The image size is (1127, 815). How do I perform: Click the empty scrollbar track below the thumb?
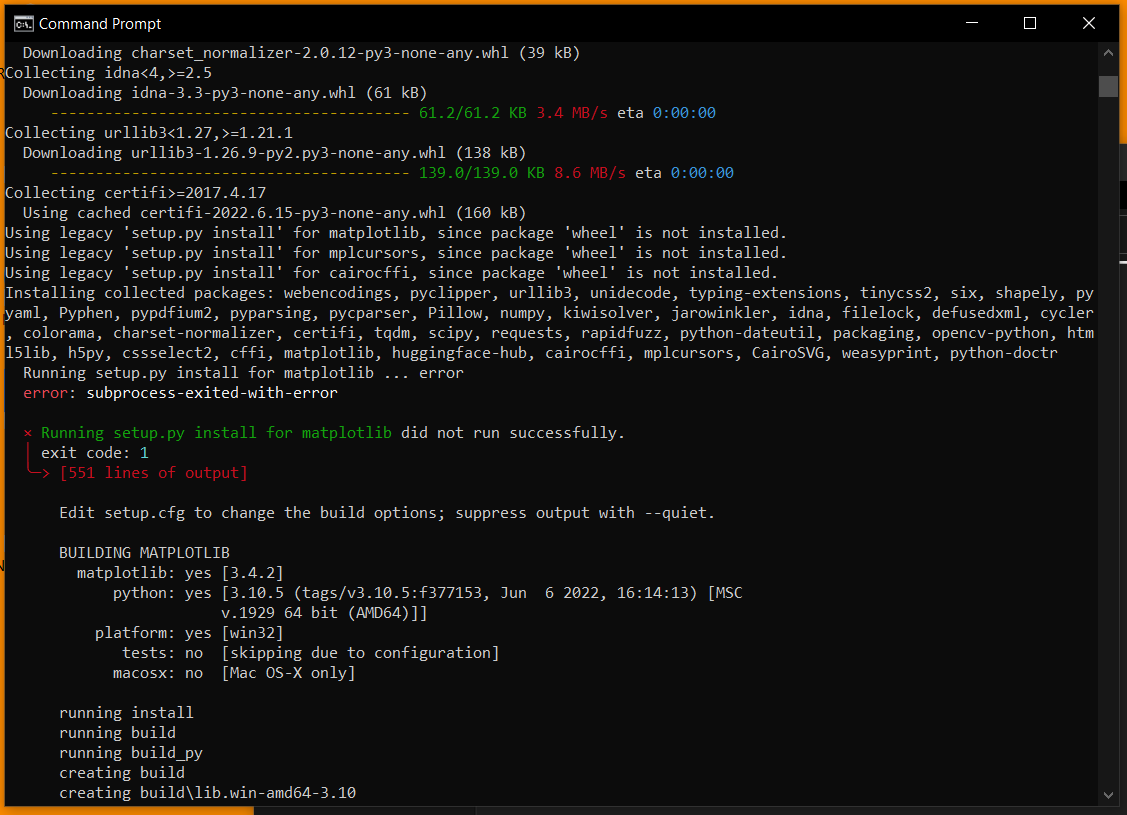point(1108,450)
